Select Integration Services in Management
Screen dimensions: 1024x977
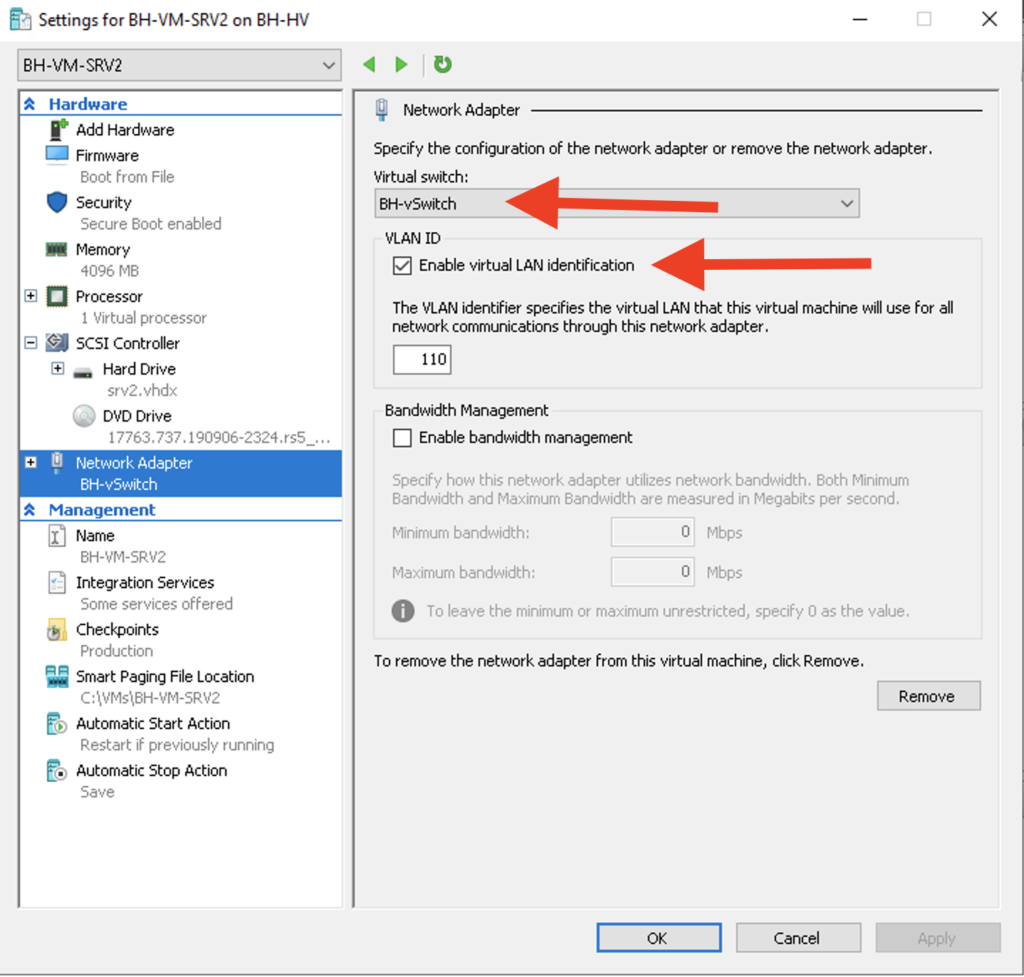(145, 583)
